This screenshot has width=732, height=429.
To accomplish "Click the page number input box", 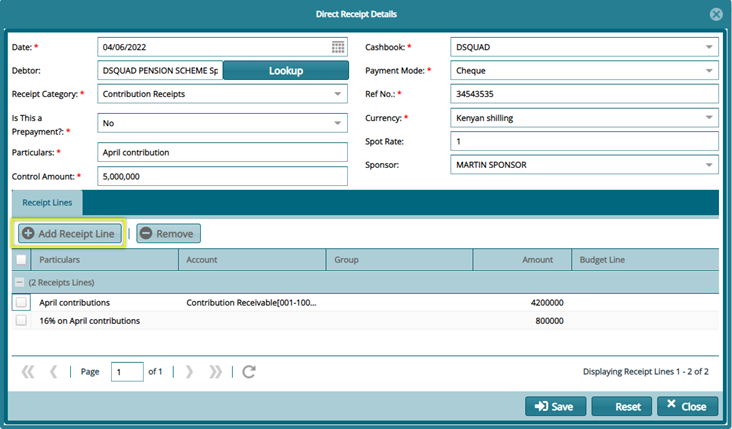I will tap(127, 372).
